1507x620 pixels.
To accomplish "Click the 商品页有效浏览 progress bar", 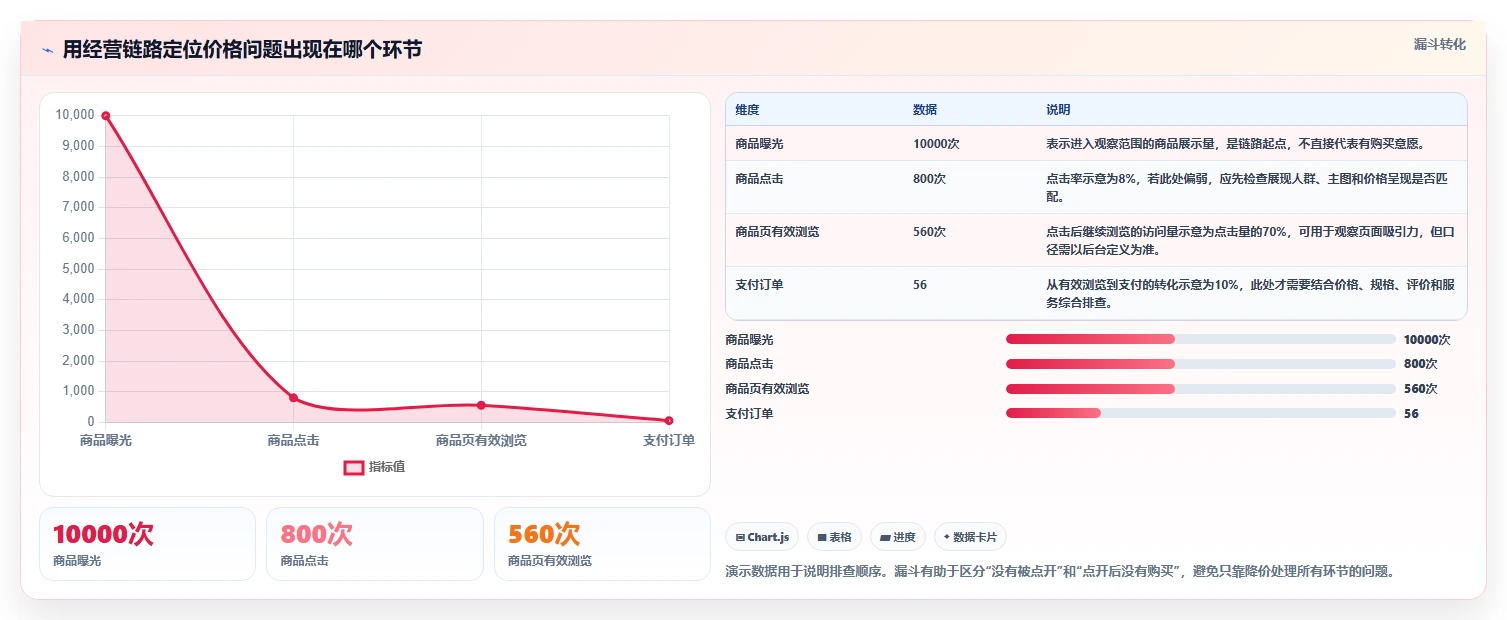I will tap(1200, 389).
